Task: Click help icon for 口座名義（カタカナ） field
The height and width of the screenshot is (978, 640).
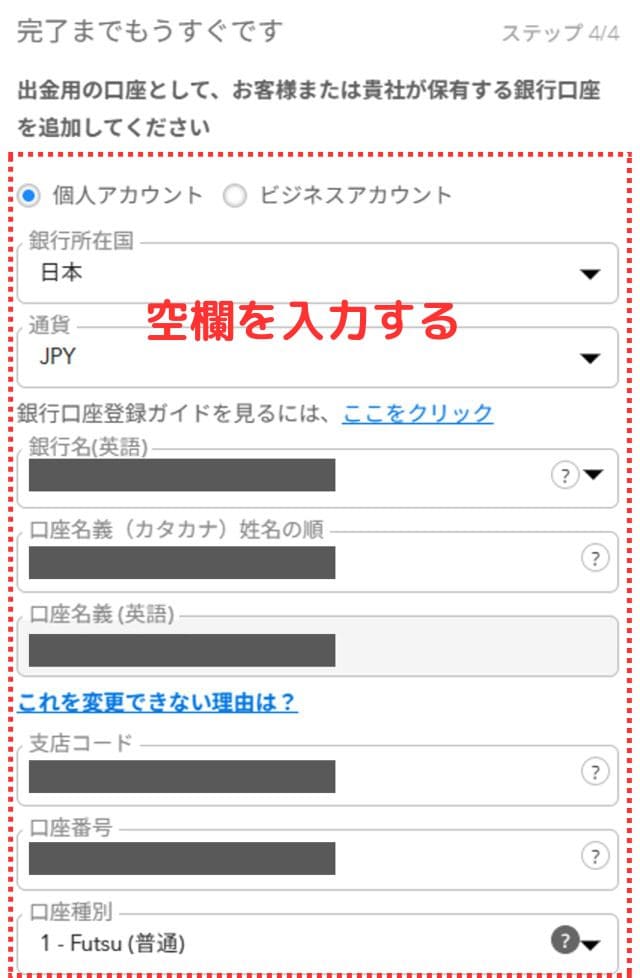Action: [595, 558]
